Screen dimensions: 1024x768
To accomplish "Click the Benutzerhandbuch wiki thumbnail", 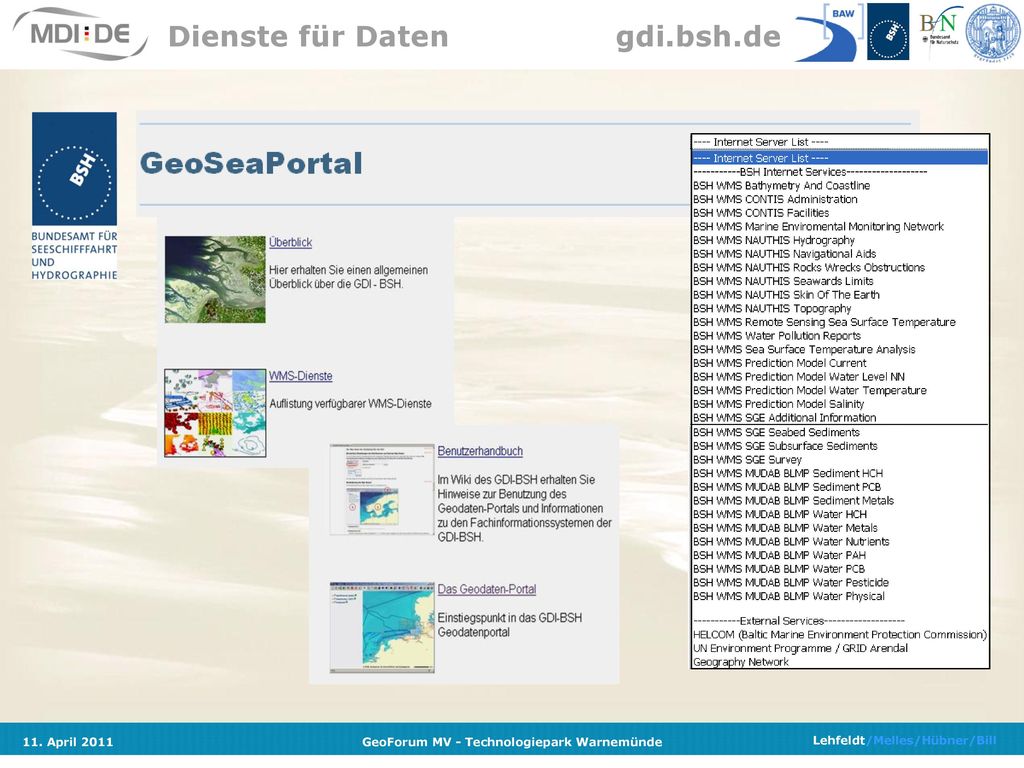I will click(x=382, y=490).
